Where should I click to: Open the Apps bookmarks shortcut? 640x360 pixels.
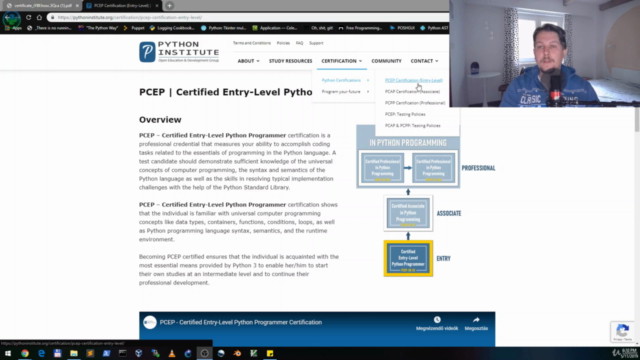tap(13, 28)
